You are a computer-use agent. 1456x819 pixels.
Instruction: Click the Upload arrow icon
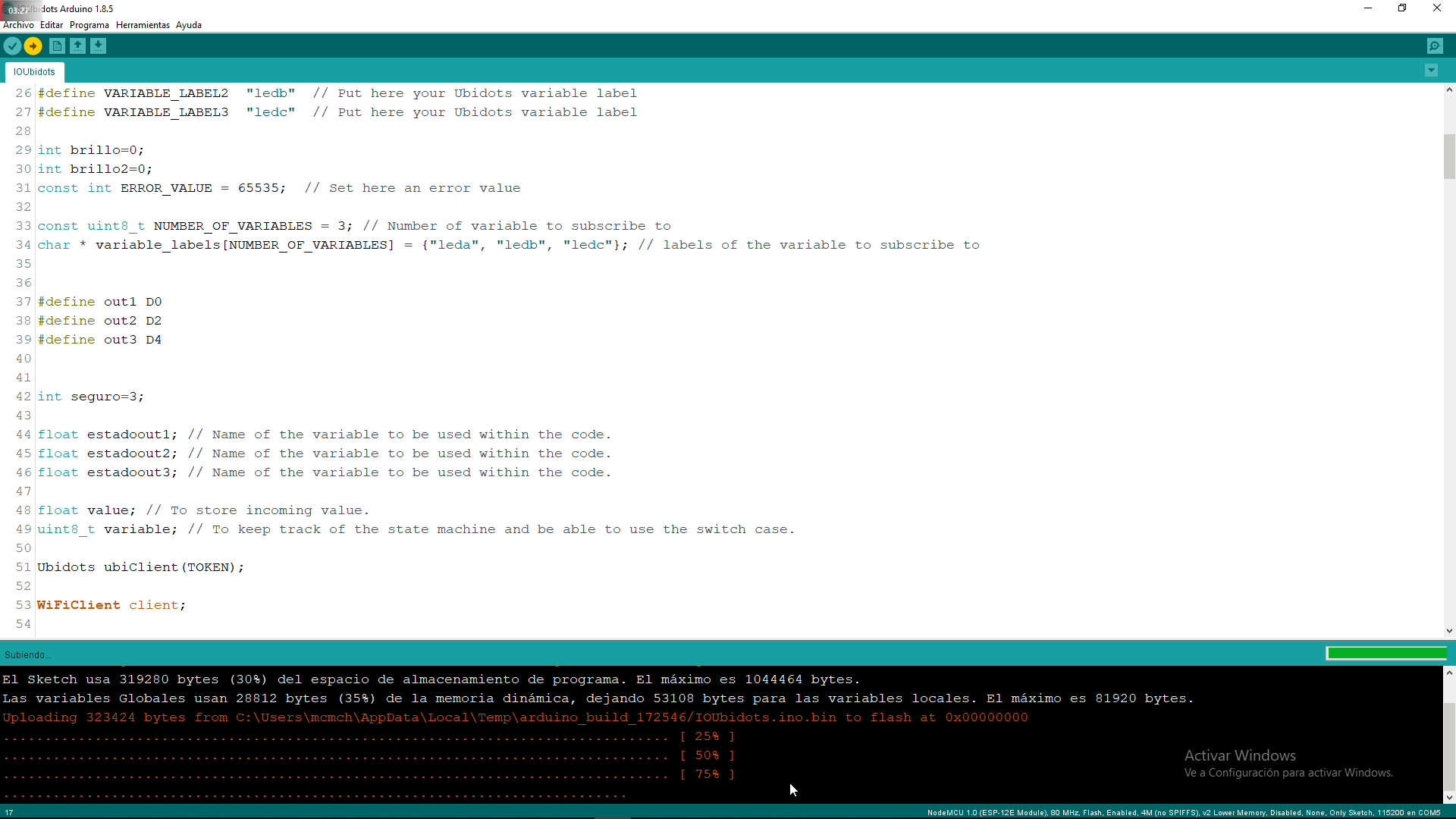coord(33,46)
